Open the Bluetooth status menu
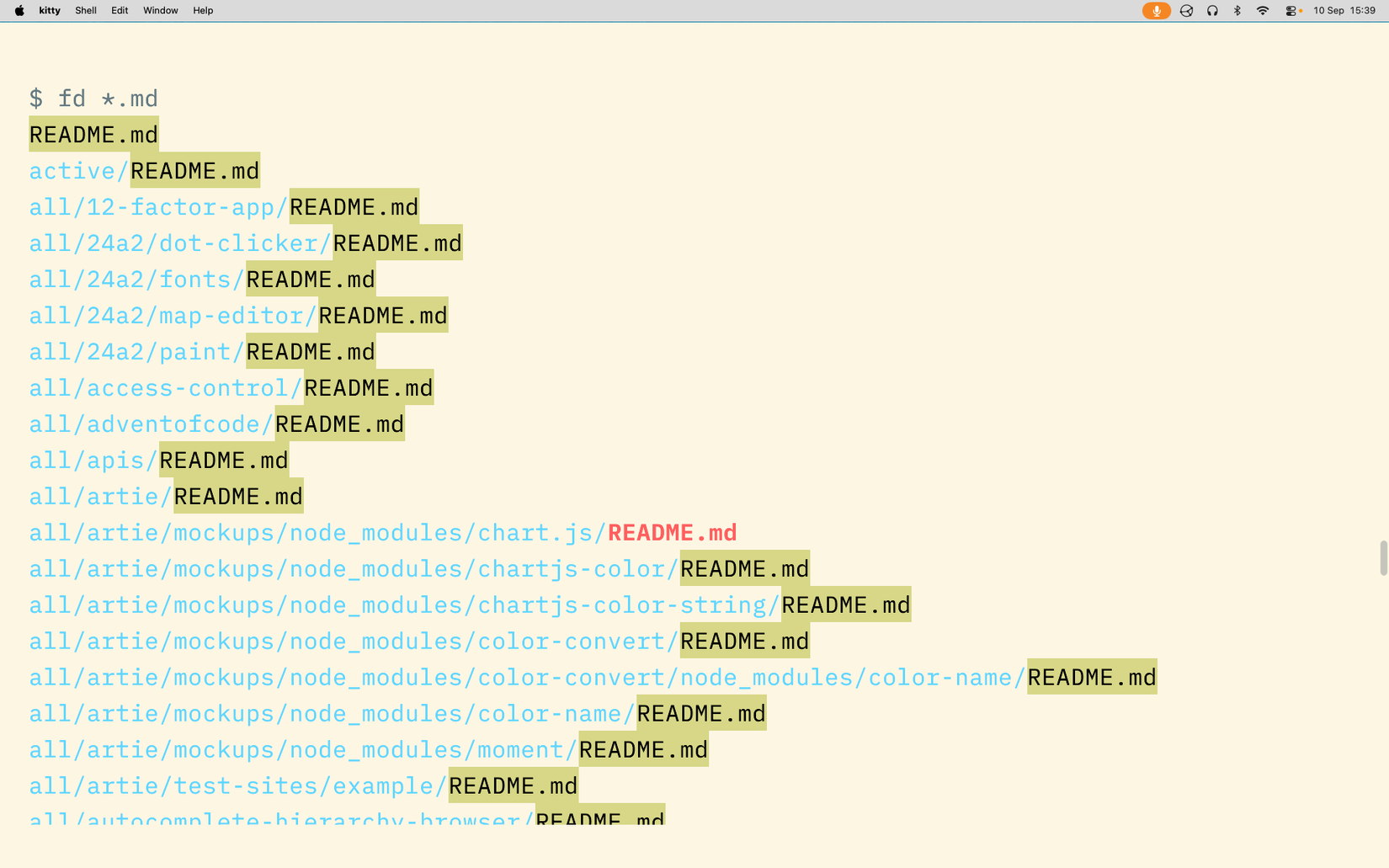Screen dimensions: 1389x868 tap(1237, 10)
